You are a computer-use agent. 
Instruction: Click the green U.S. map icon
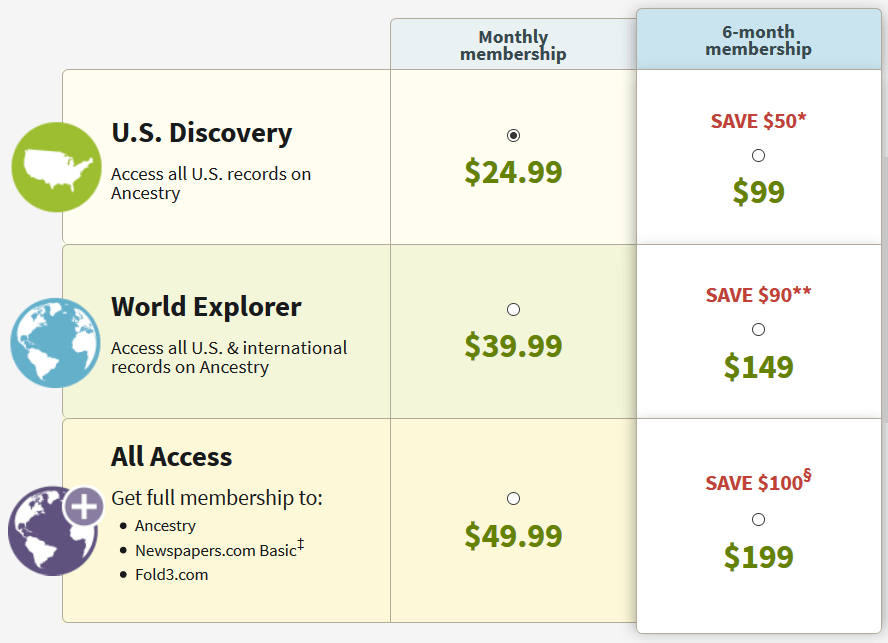(56, 167)
